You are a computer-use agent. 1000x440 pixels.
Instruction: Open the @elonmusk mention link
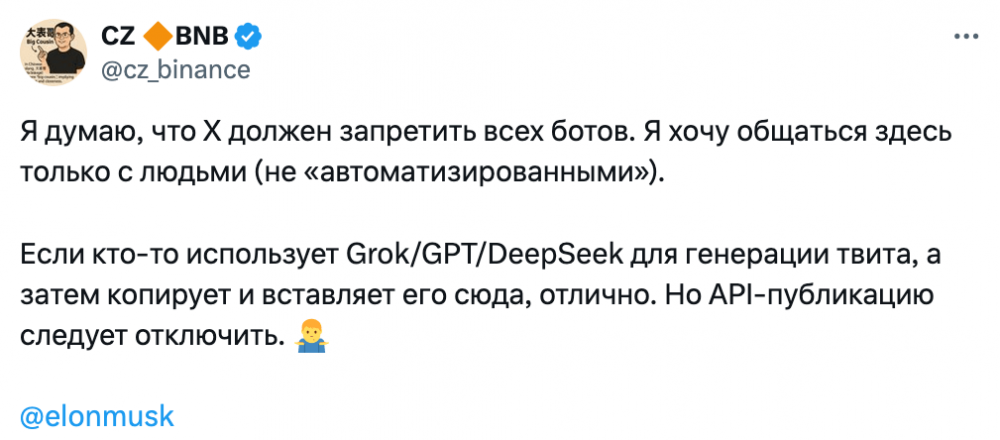(97, 415)
